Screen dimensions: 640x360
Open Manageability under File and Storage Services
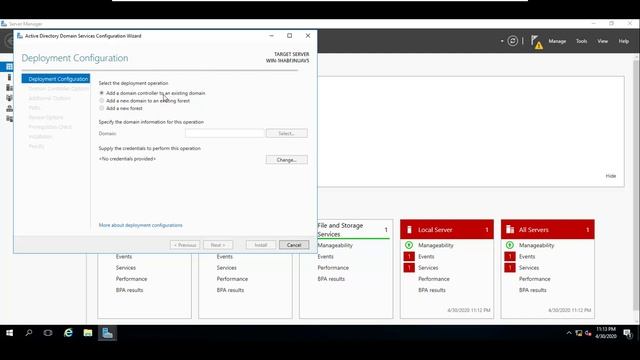[x=335, y=245]
